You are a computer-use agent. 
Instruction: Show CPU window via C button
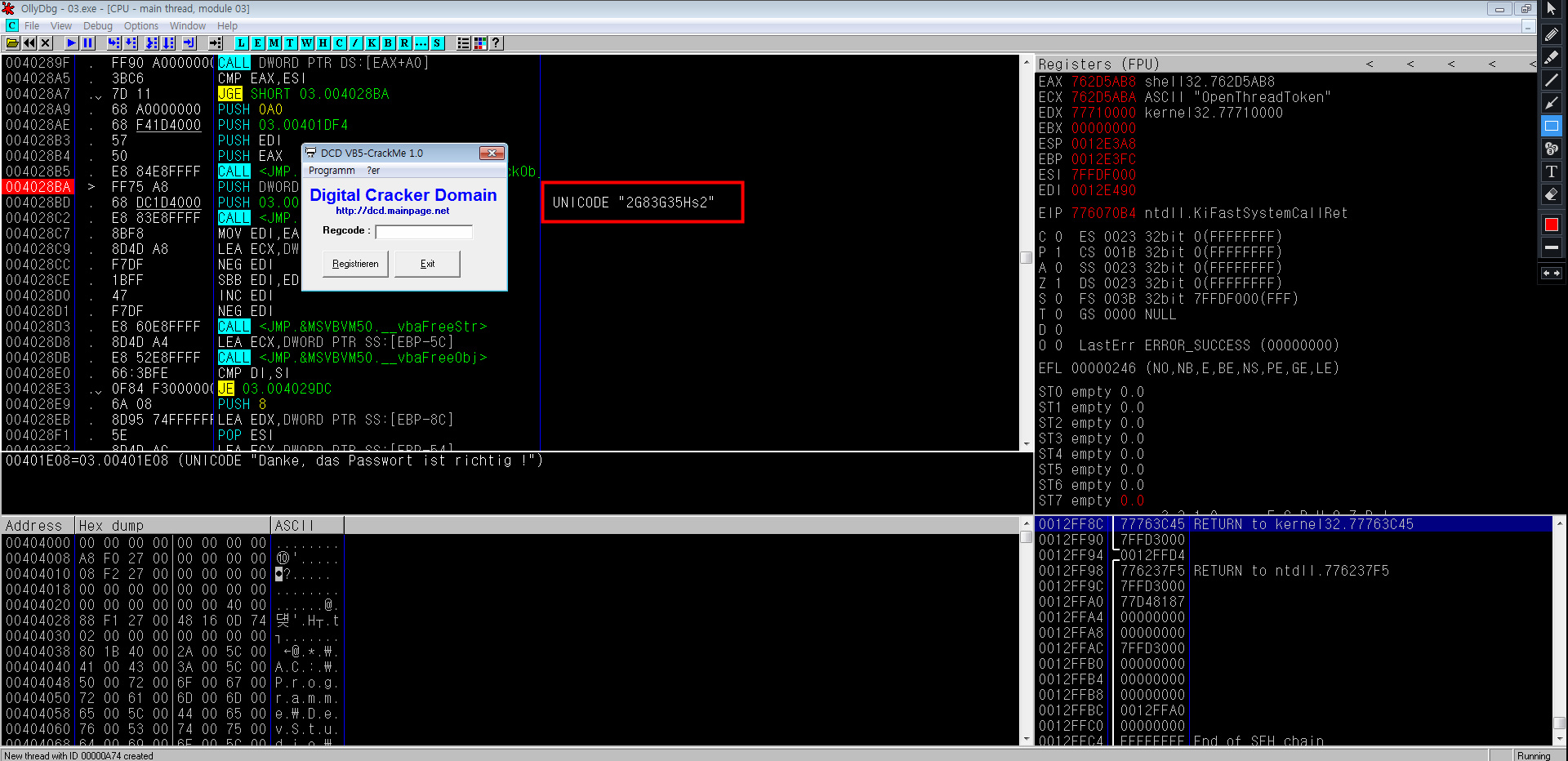point(340,43)
